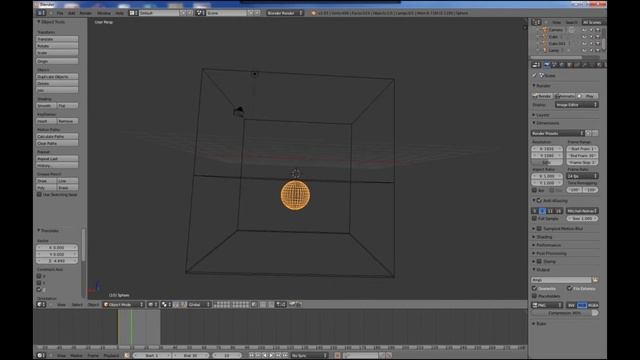Viewport: 640px width, 360px height.
Task: Open the Display Image Editor dropdown
Action: point(577,105)
